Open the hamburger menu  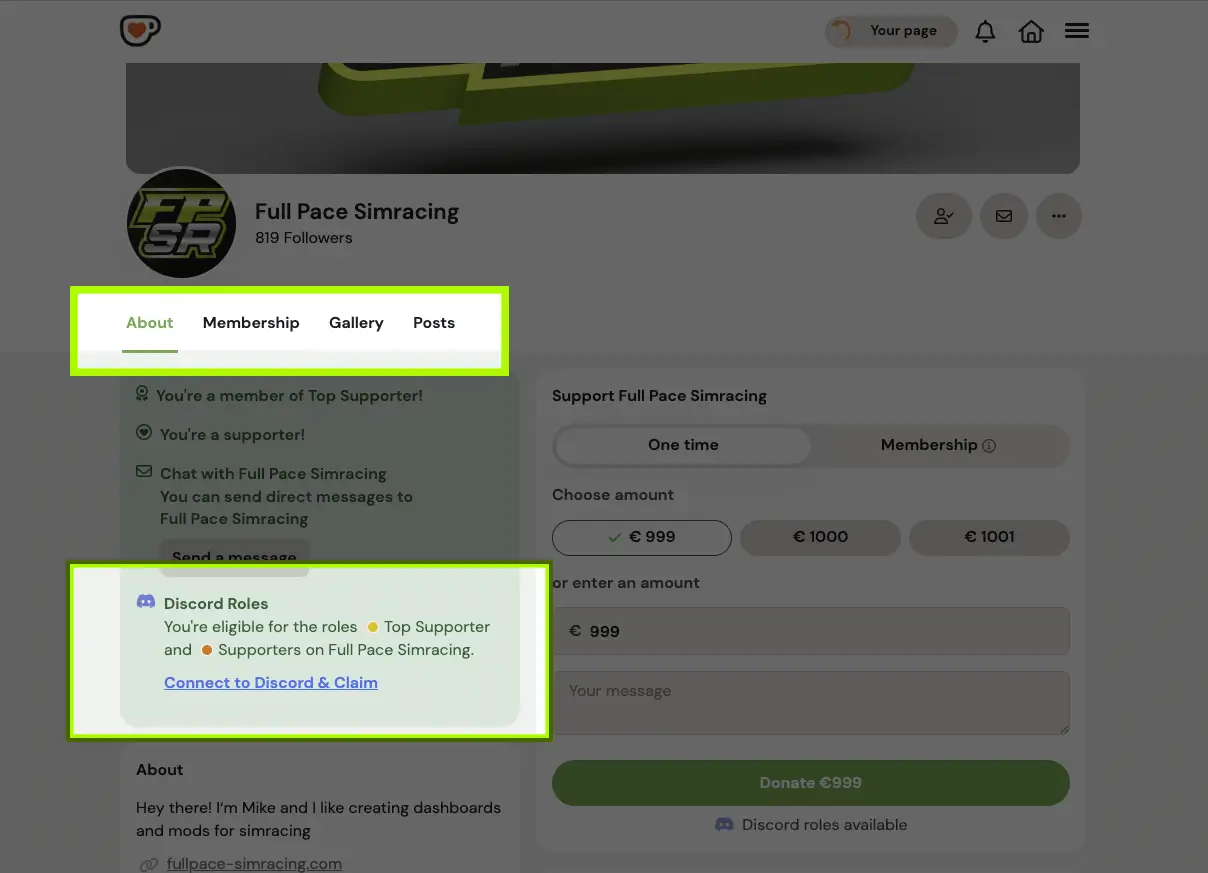(x=1077, y=31)
